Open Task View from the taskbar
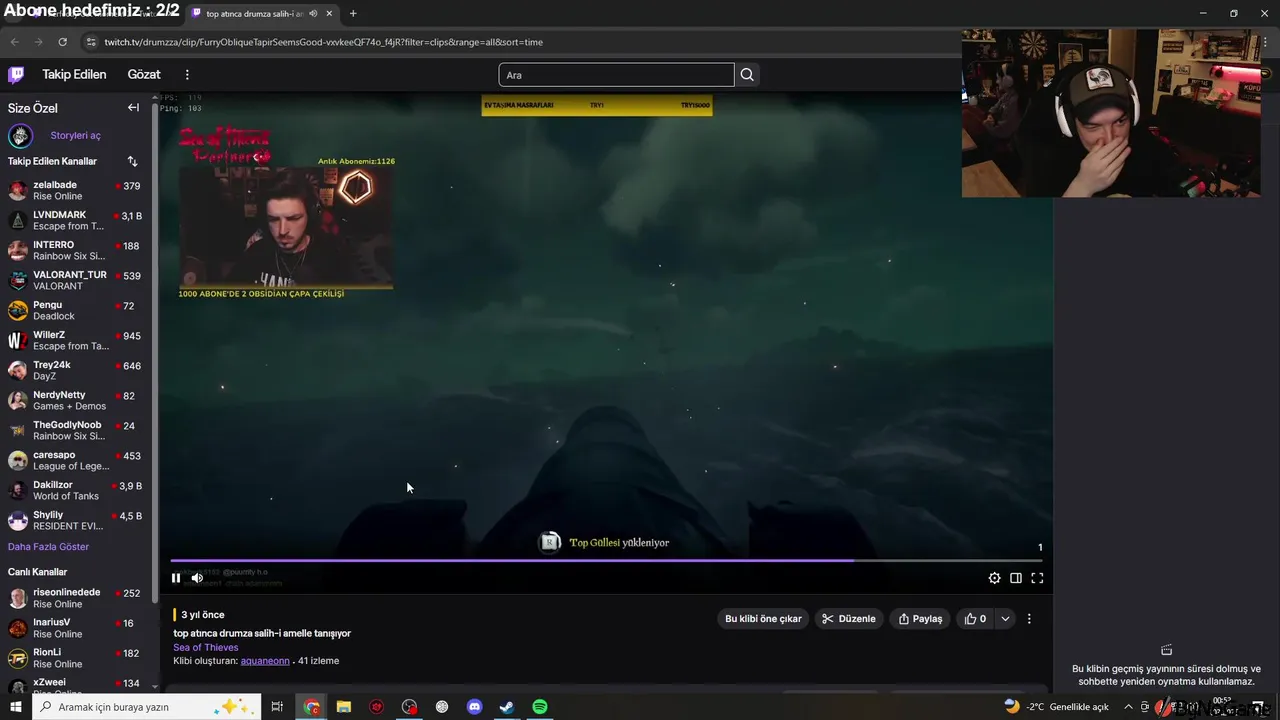Screen dimensions: 1280x720 pyautogui.click(x=277, y=707)
